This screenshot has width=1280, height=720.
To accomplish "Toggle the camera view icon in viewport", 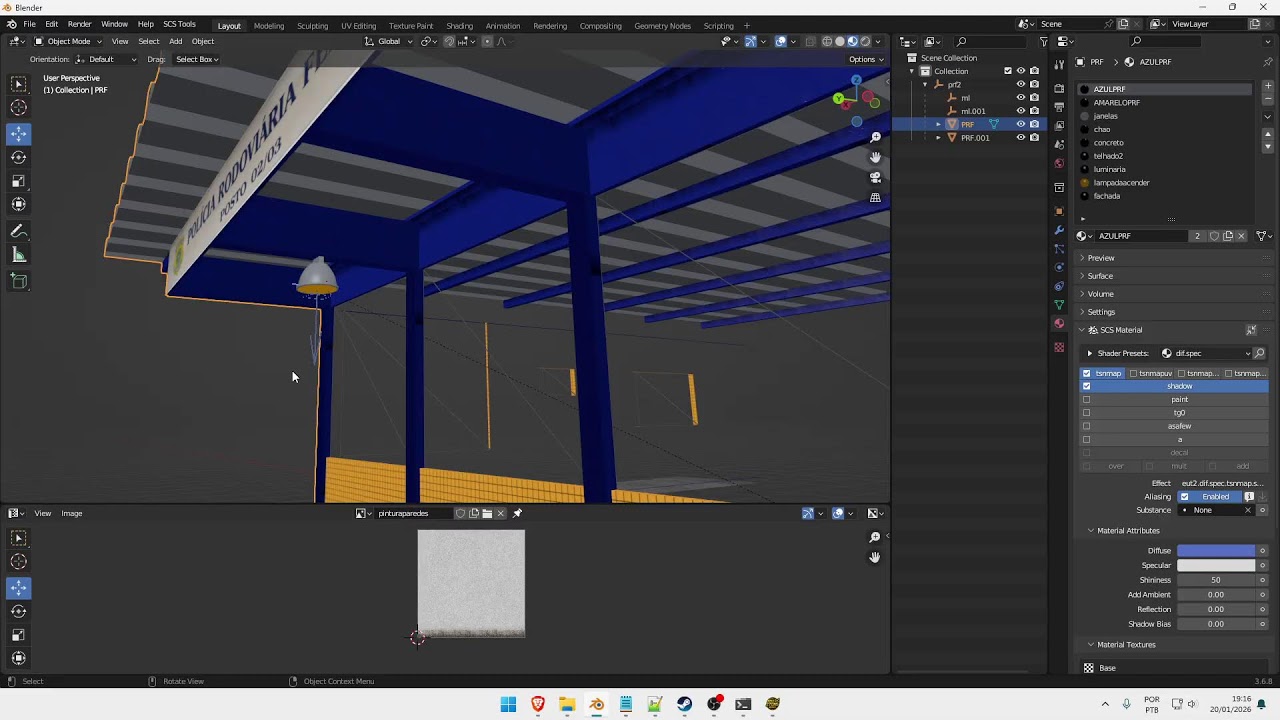I will pos(875,177).
